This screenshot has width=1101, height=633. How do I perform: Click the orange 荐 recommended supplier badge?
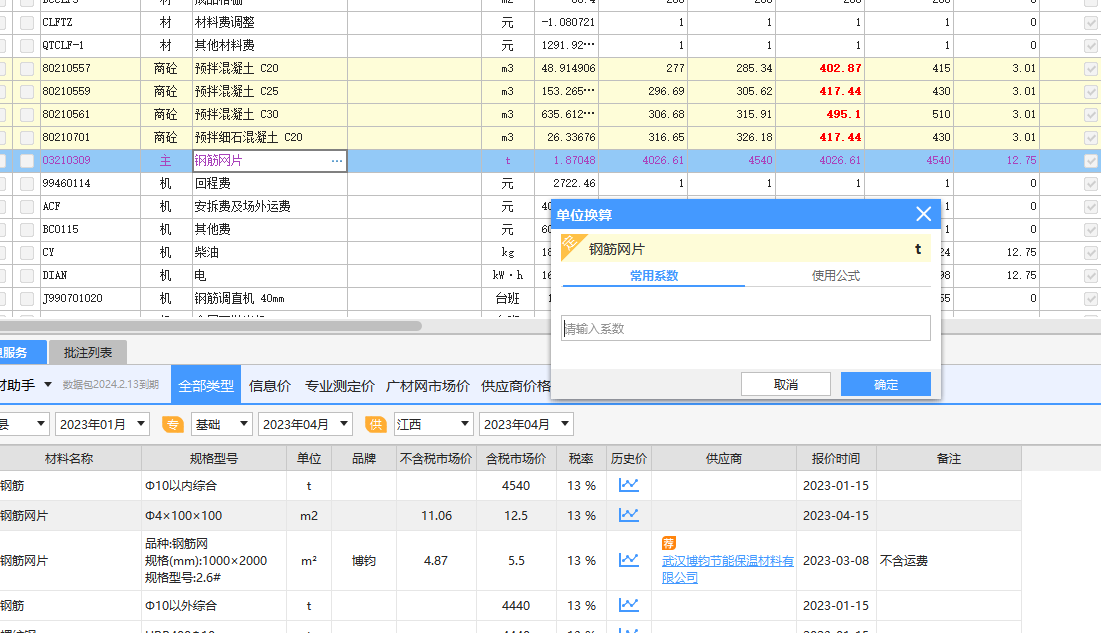pos(668,543)
